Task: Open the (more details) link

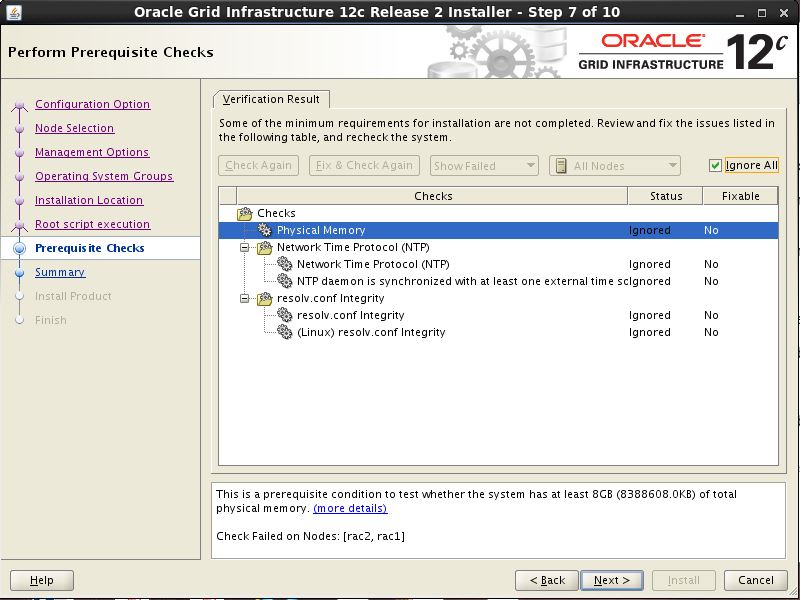Action: point(350,508)
